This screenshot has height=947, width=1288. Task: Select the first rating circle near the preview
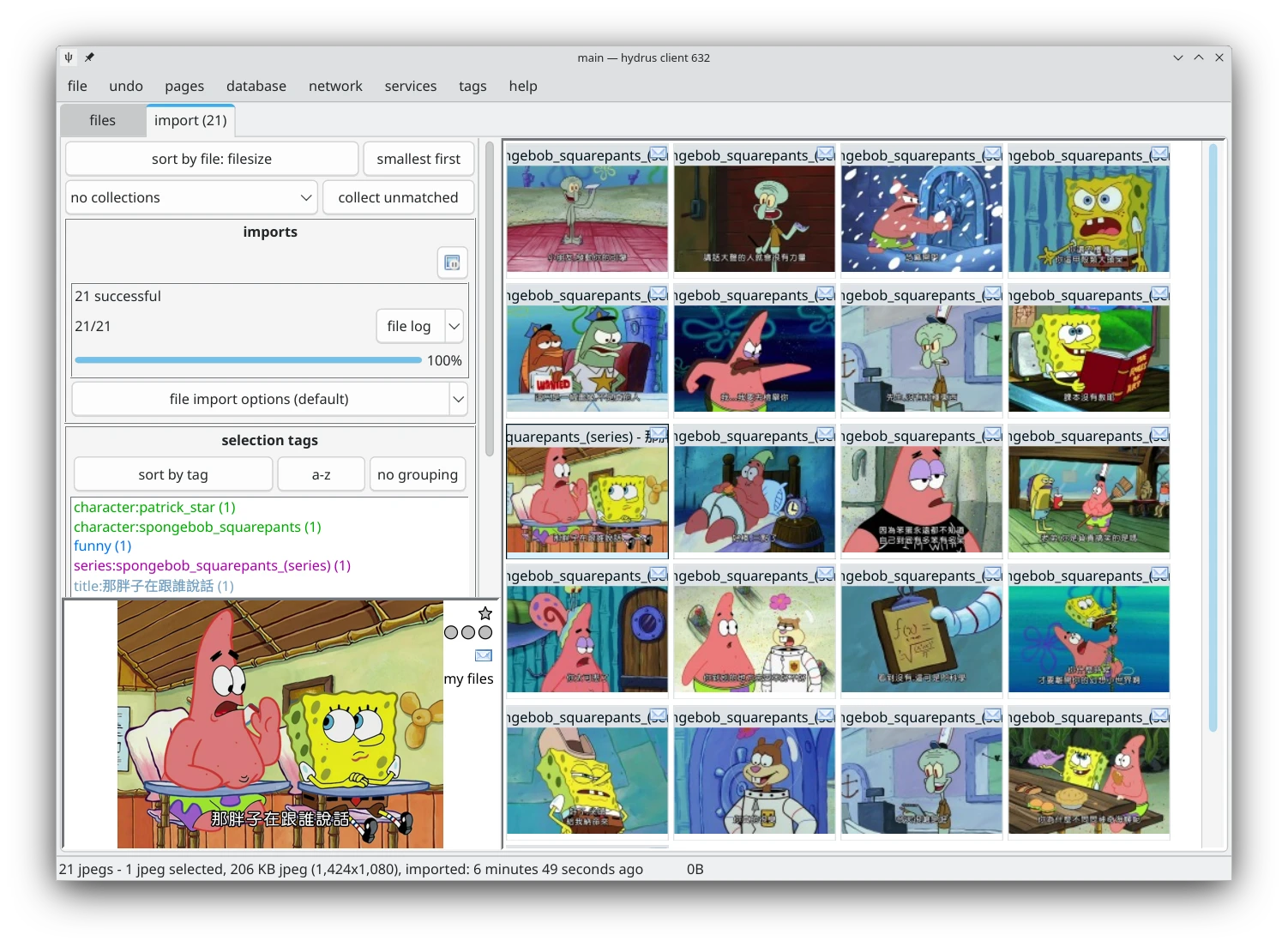click(449, 632)
